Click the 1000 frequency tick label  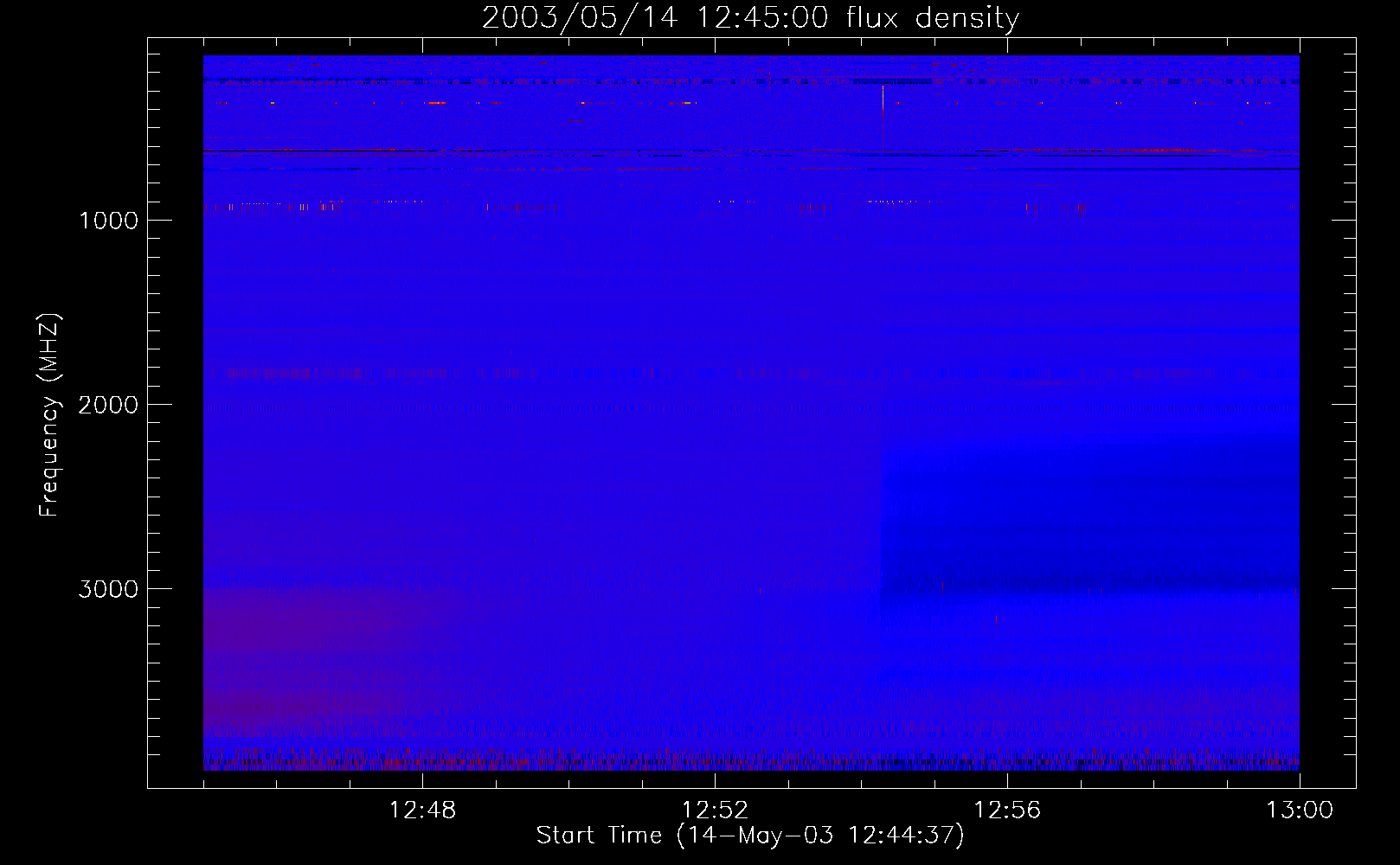tap(108, 221)
